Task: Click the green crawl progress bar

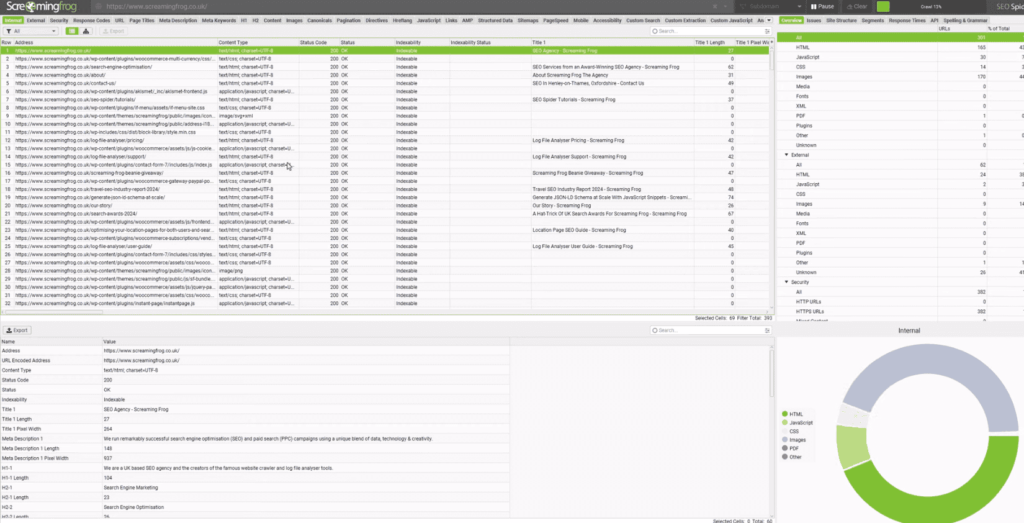Action: pos(883,6)
